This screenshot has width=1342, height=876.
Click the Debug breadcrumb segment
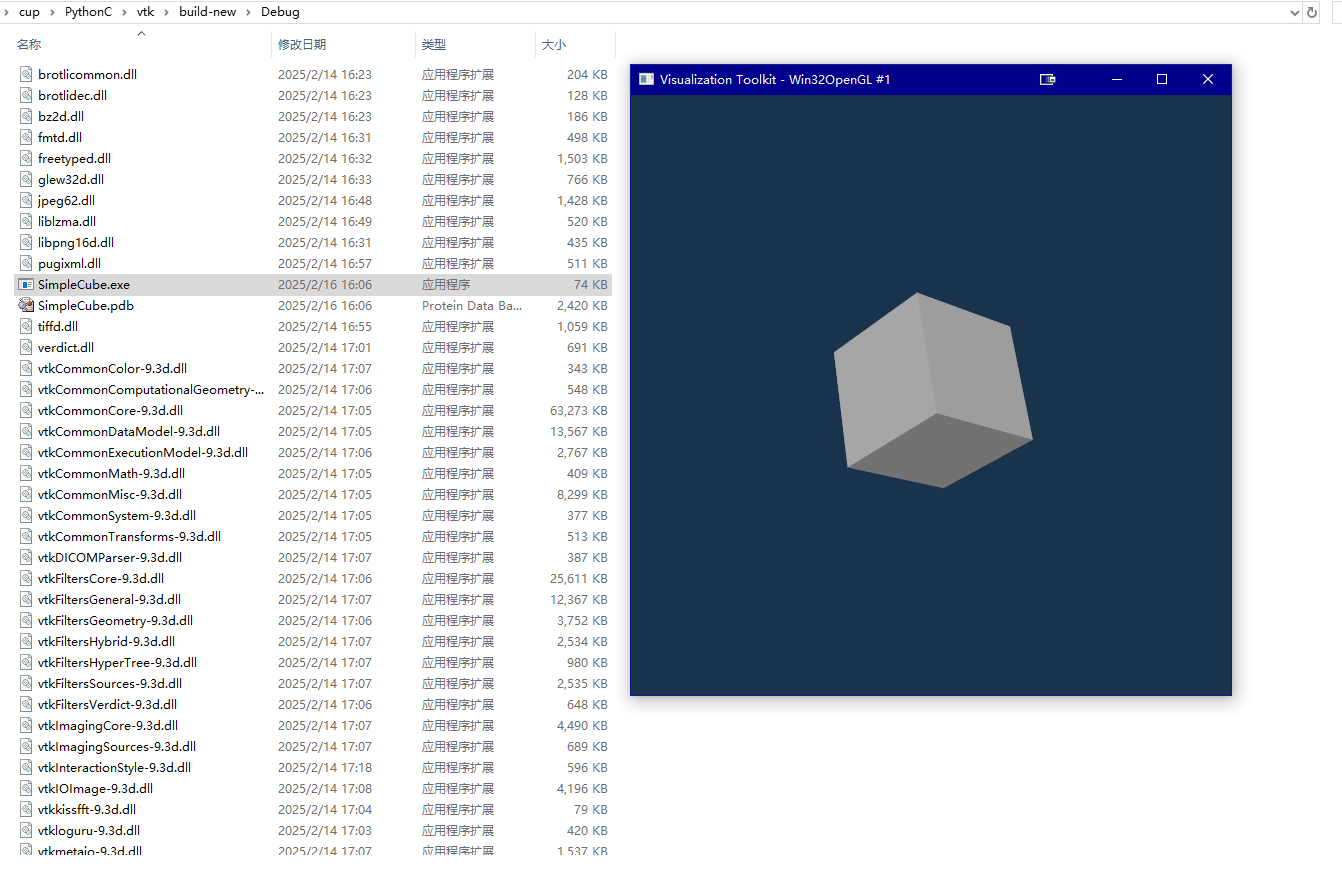280,12
